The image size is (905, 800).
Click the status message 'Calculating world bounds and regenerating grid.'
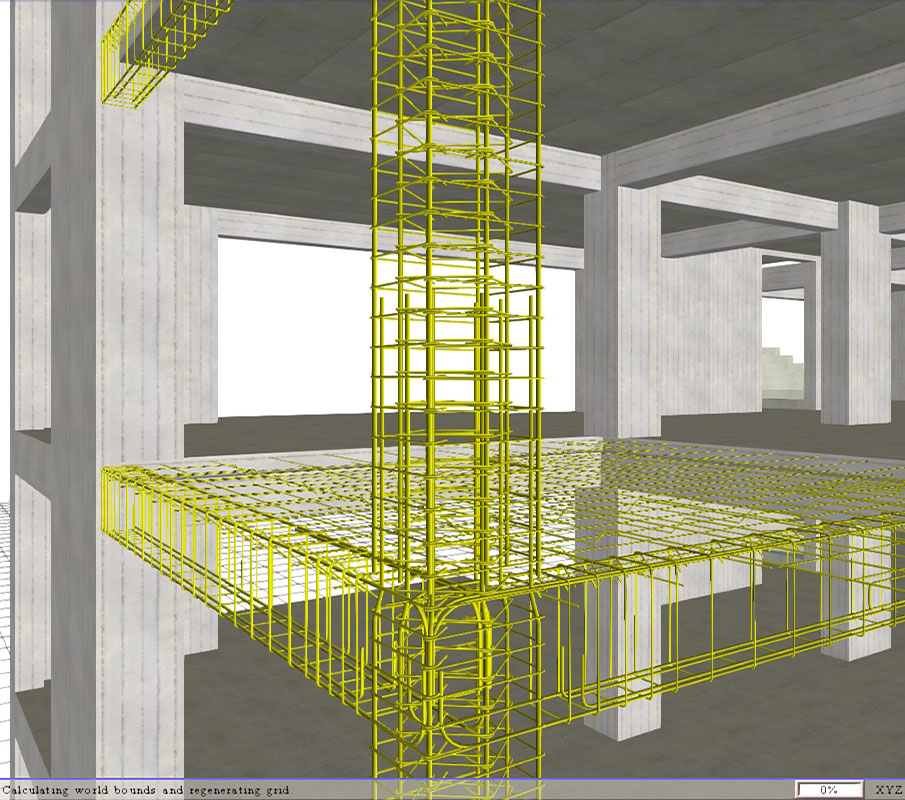147,790
